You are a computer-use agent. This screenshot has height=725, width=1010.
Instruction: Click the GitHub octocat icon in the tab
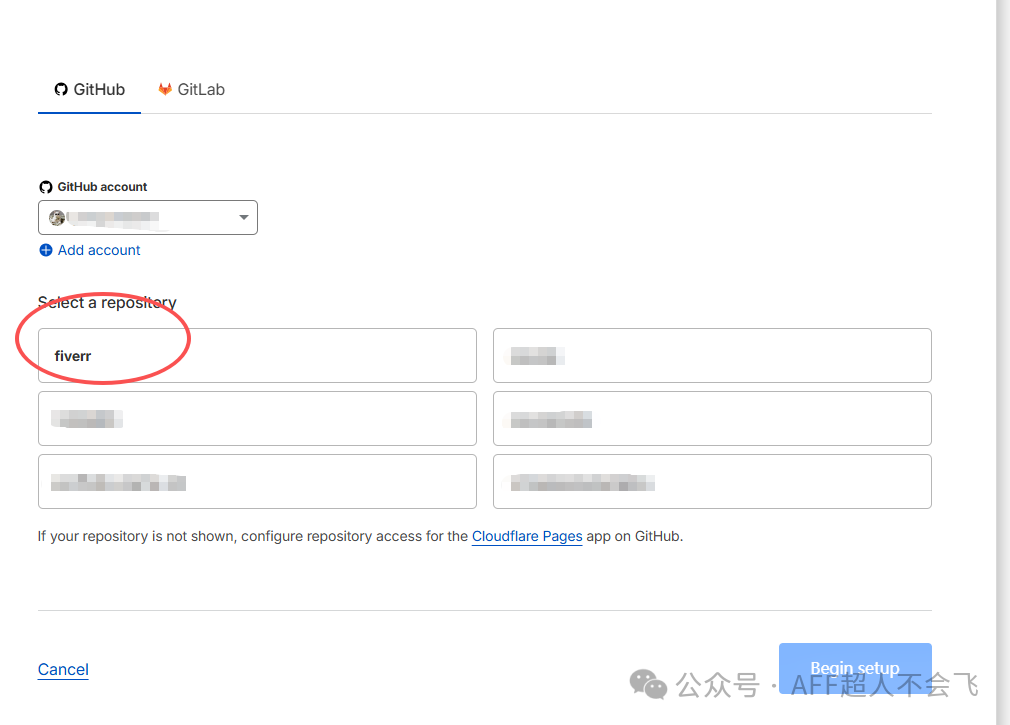click(61, 89)
